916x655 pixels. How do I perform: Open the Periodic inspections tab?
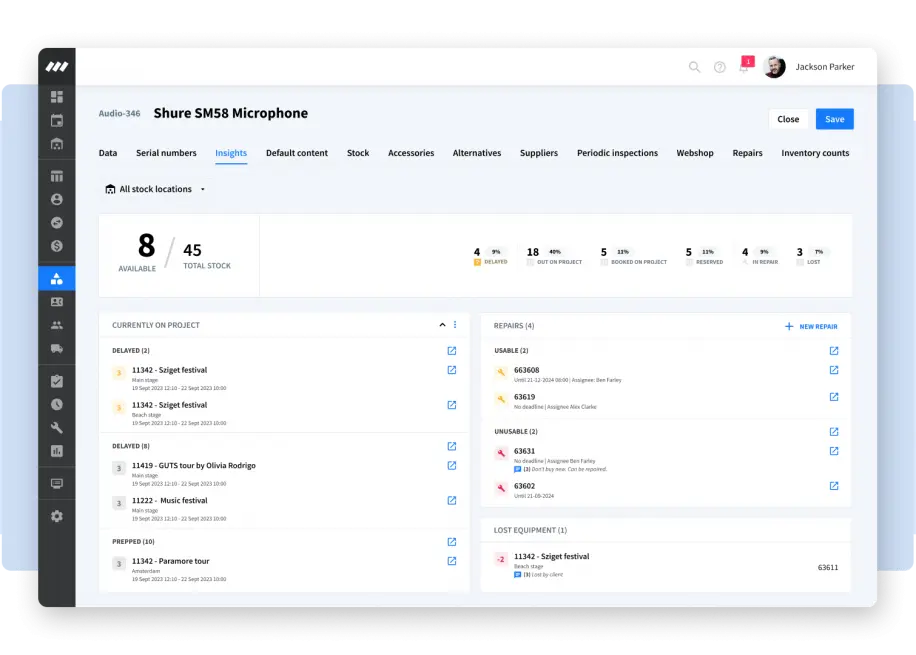pos(617,153)
